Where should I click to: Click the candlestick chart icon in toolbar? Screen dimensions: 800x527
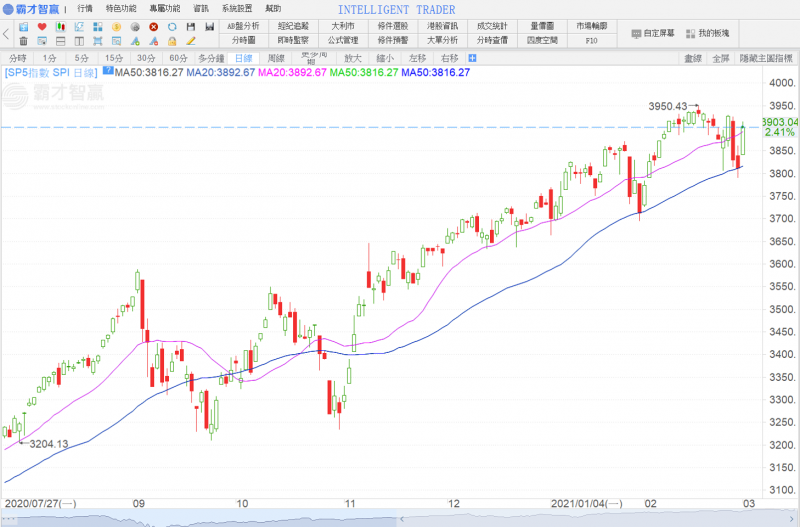61,26
